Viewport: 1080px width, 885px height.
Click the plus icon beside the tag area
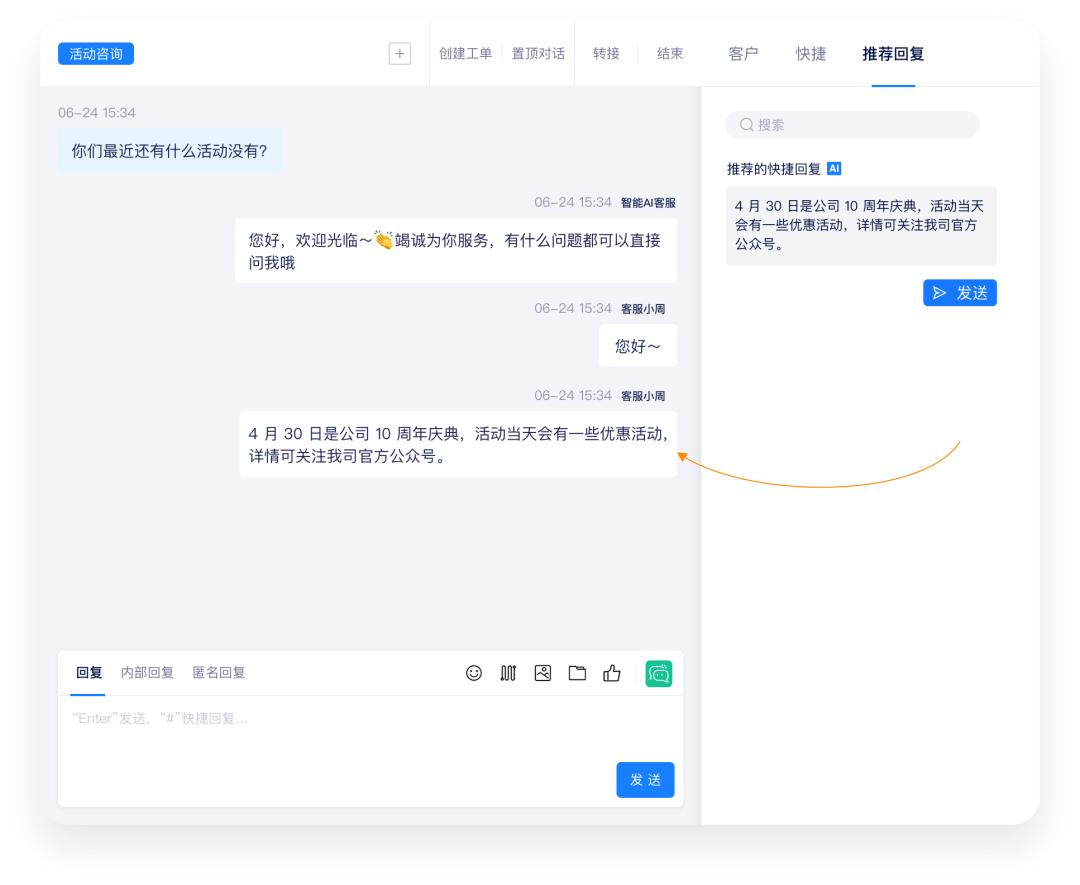(401, 54)
